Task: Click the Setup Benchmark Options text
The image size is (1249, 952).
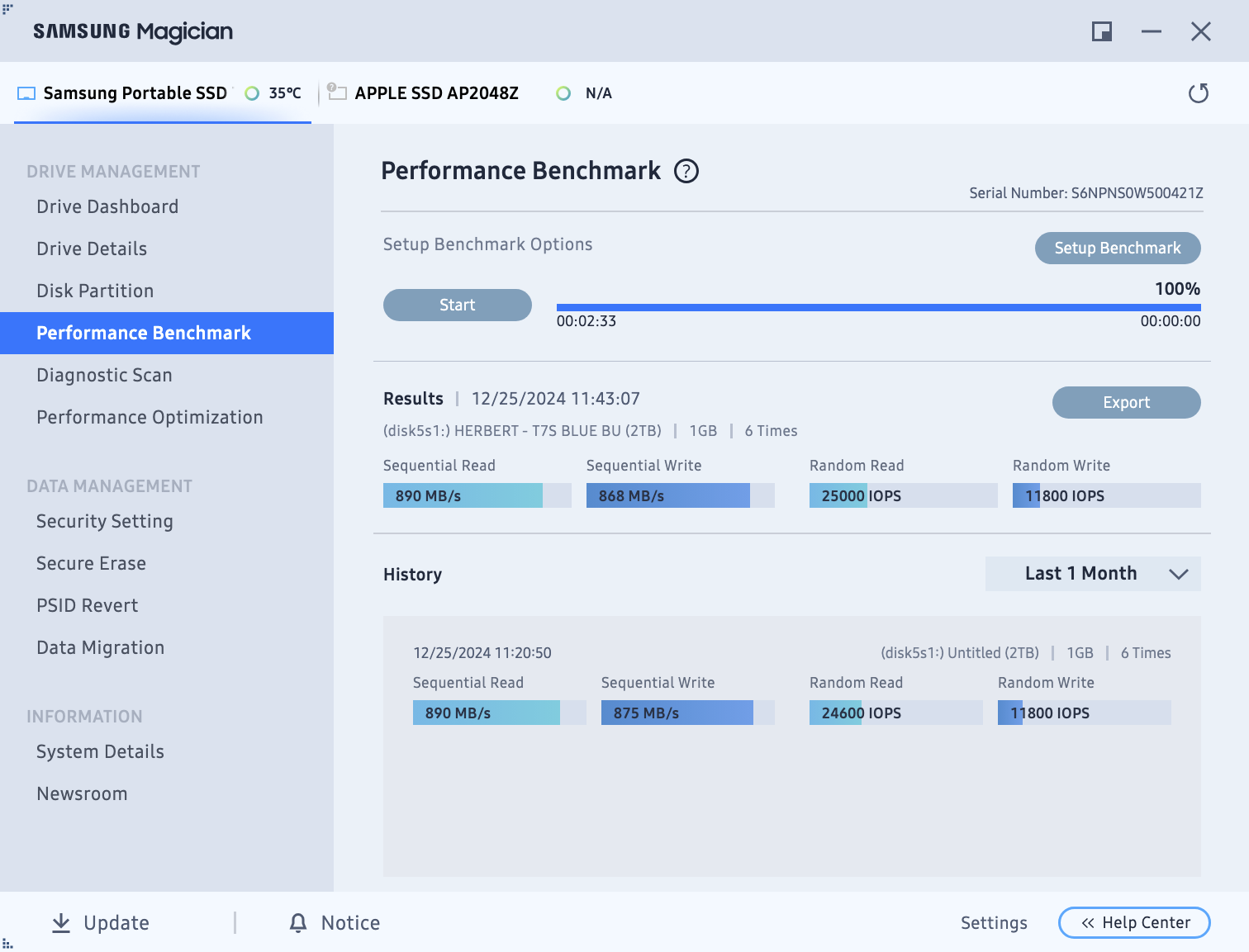Action: pos(487,244)
